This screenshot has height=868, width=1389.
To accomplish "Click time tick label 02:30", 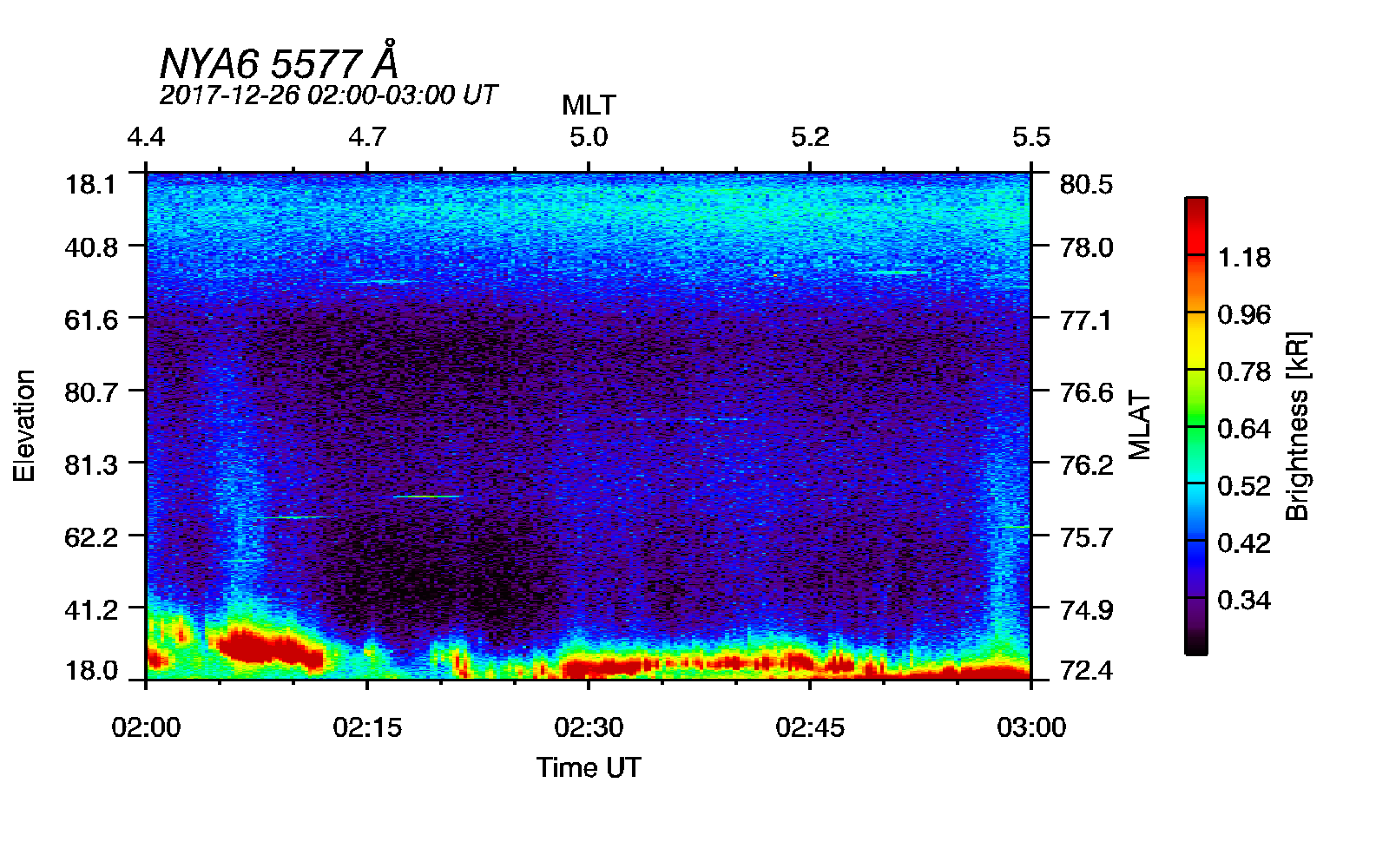I will [589, 727].
